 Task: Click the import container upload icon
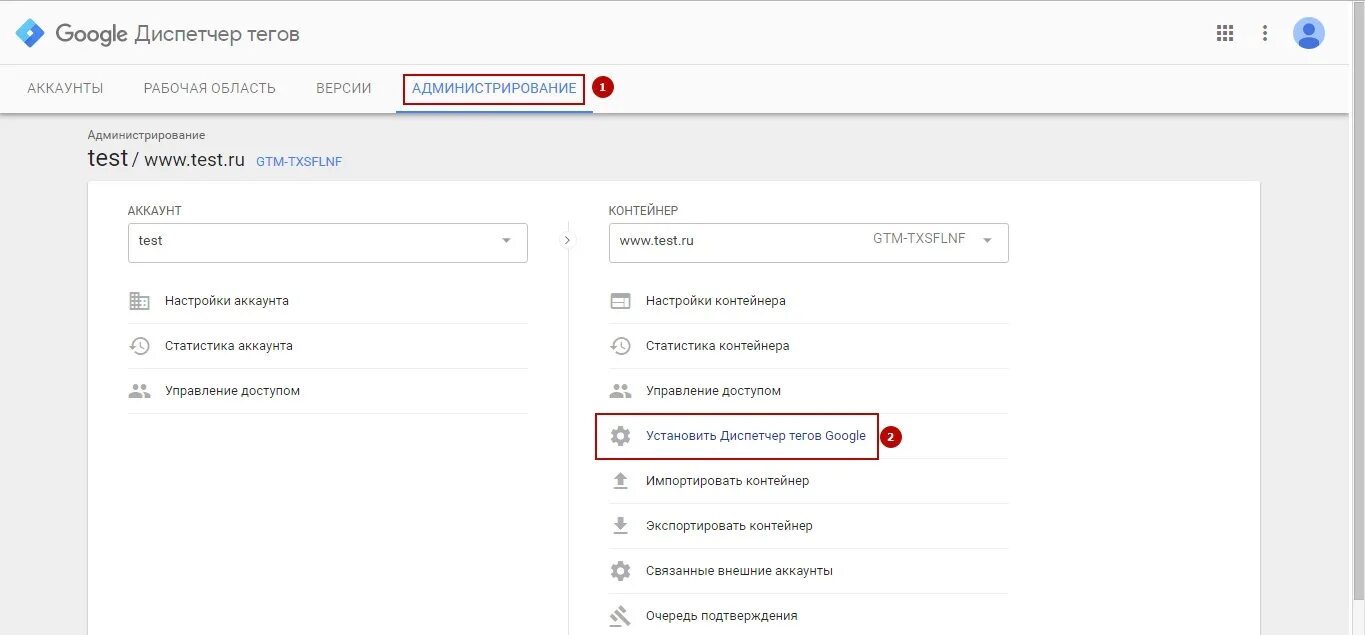coord(620,481)
